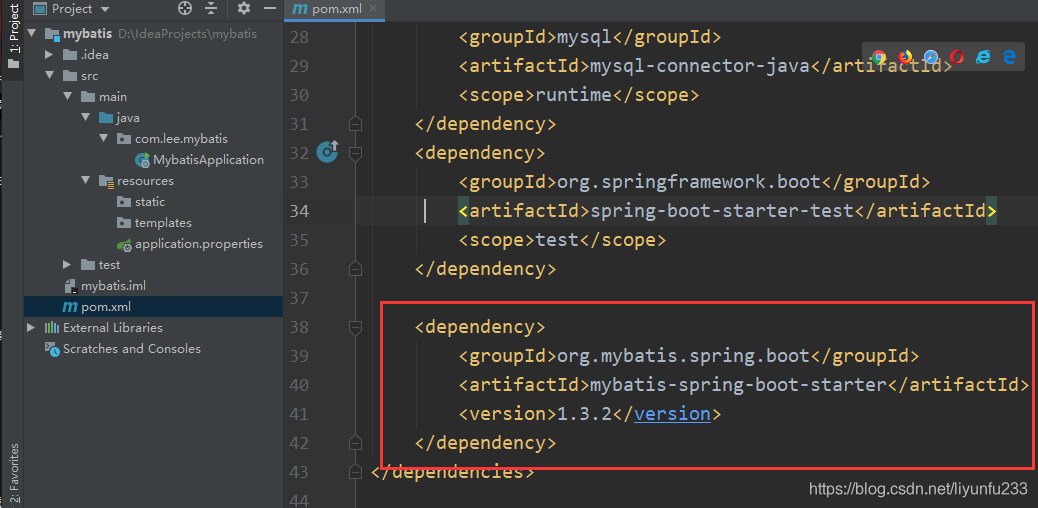Screen dimensions: 1038x508
Task: Click the application.properties spring leaf icon
Action: tap(124, 244)
